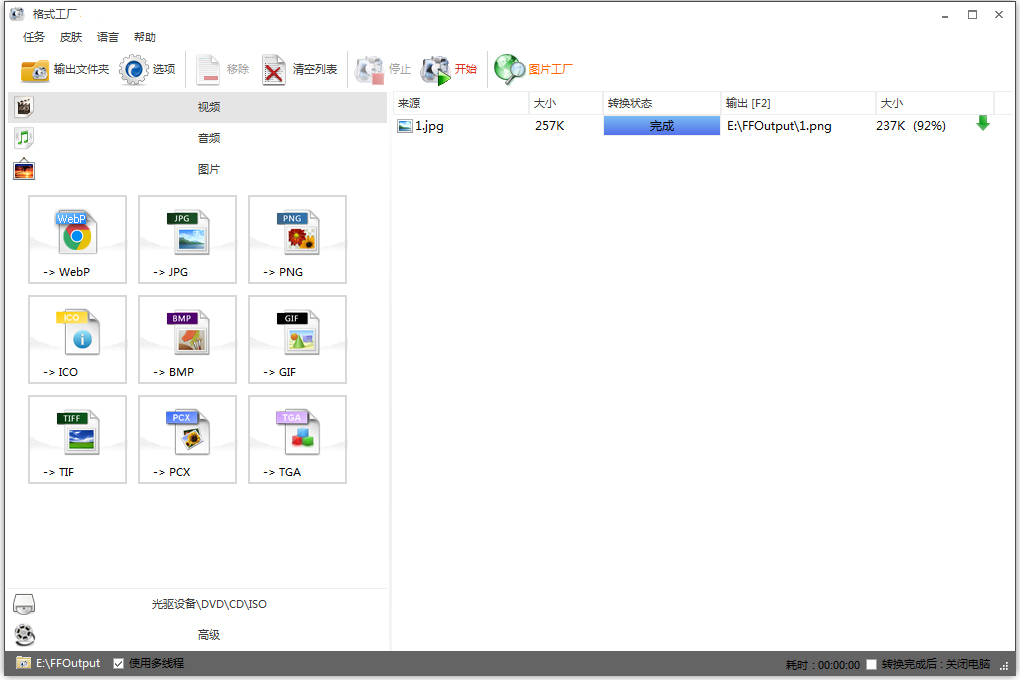The height and width of the screenshot is (680, 1020).
Task: Toggle the 使用多线程 multithreading checkbox
Action: click(x=118, y=663)
